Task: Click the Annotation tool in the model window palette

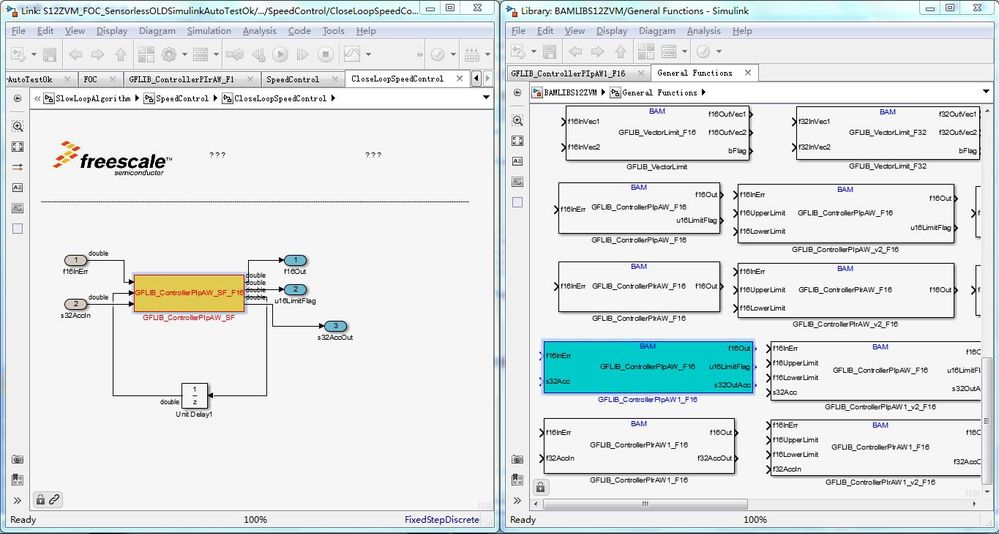Action: pyautogui.click(x=17, y=187)
